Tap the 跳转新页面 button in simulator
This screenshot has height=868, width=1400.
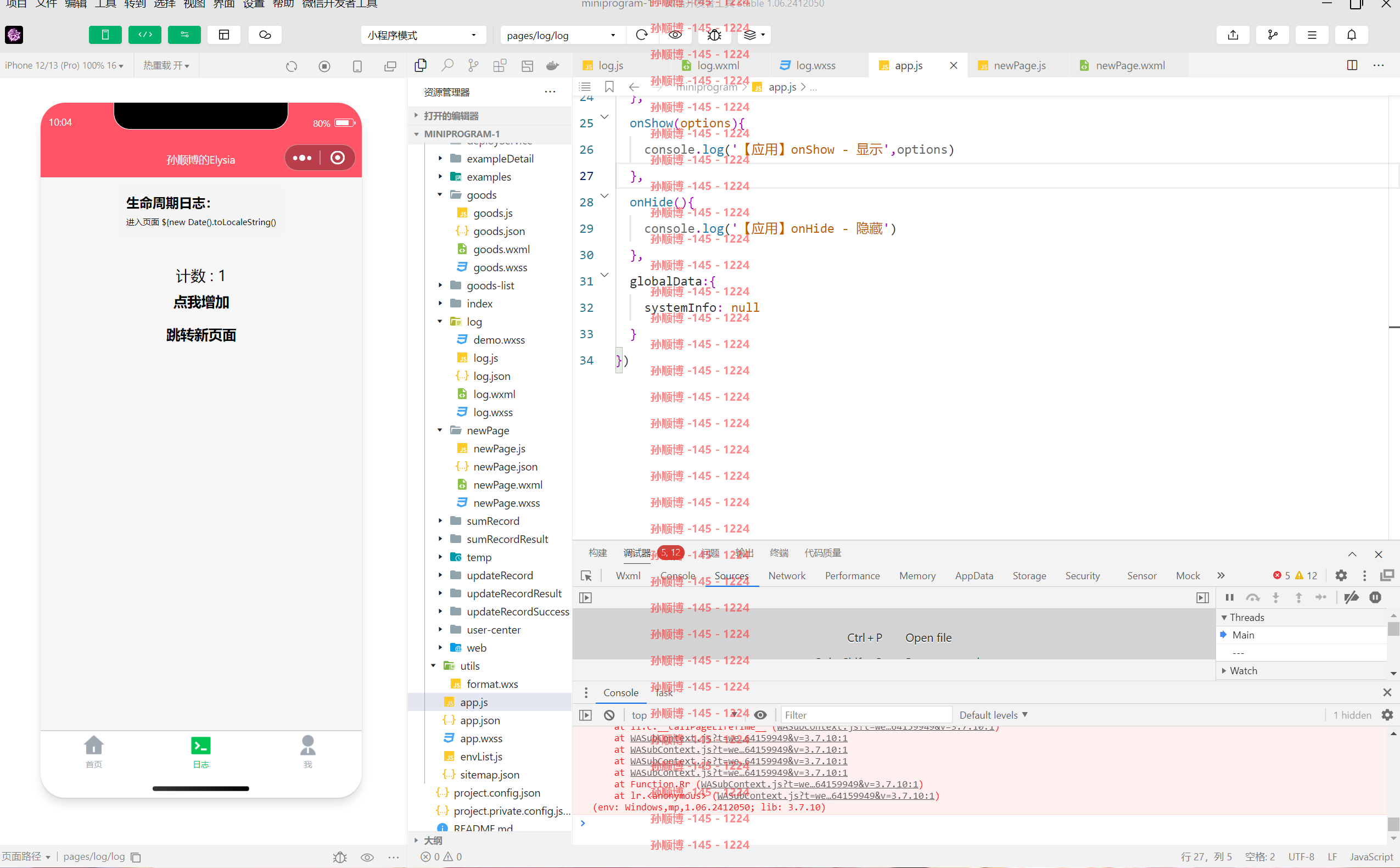point(201,335)
